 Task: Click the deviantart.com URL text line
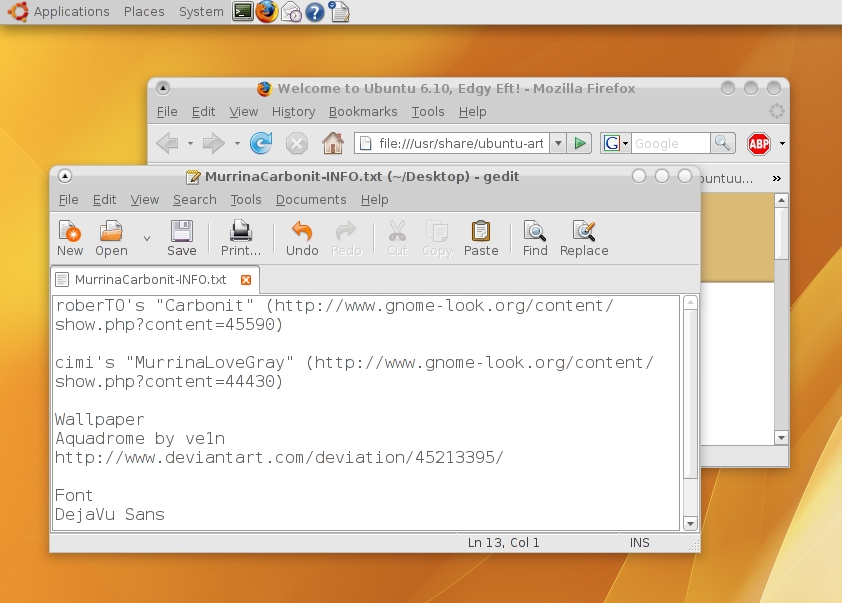(279, 457)
